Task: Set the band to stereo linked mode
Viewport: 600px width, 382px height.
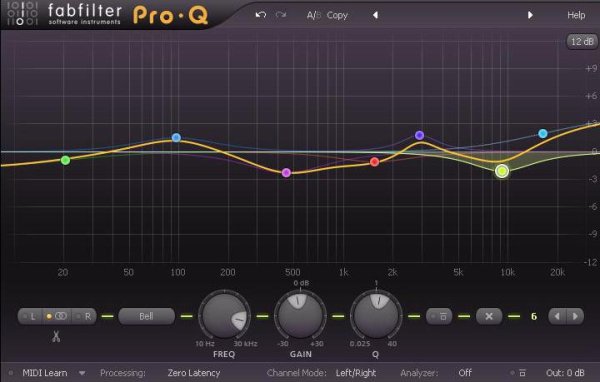Action: [57, 317]
